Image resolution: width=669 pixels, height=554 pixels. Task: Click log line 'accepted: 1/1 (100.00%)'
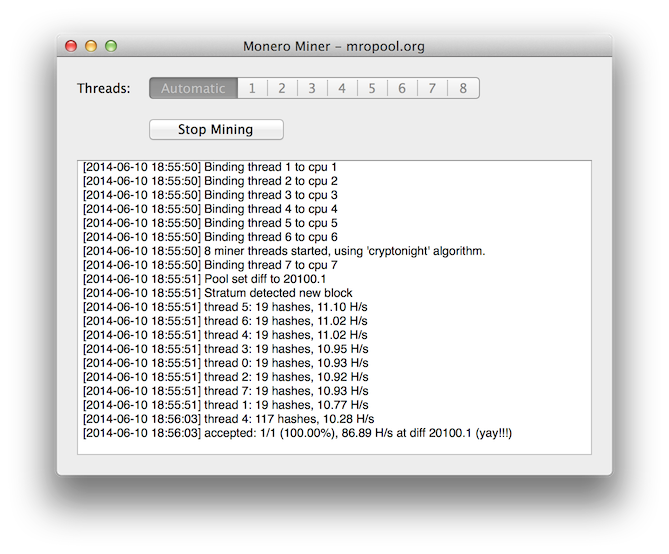pos(297,433)
